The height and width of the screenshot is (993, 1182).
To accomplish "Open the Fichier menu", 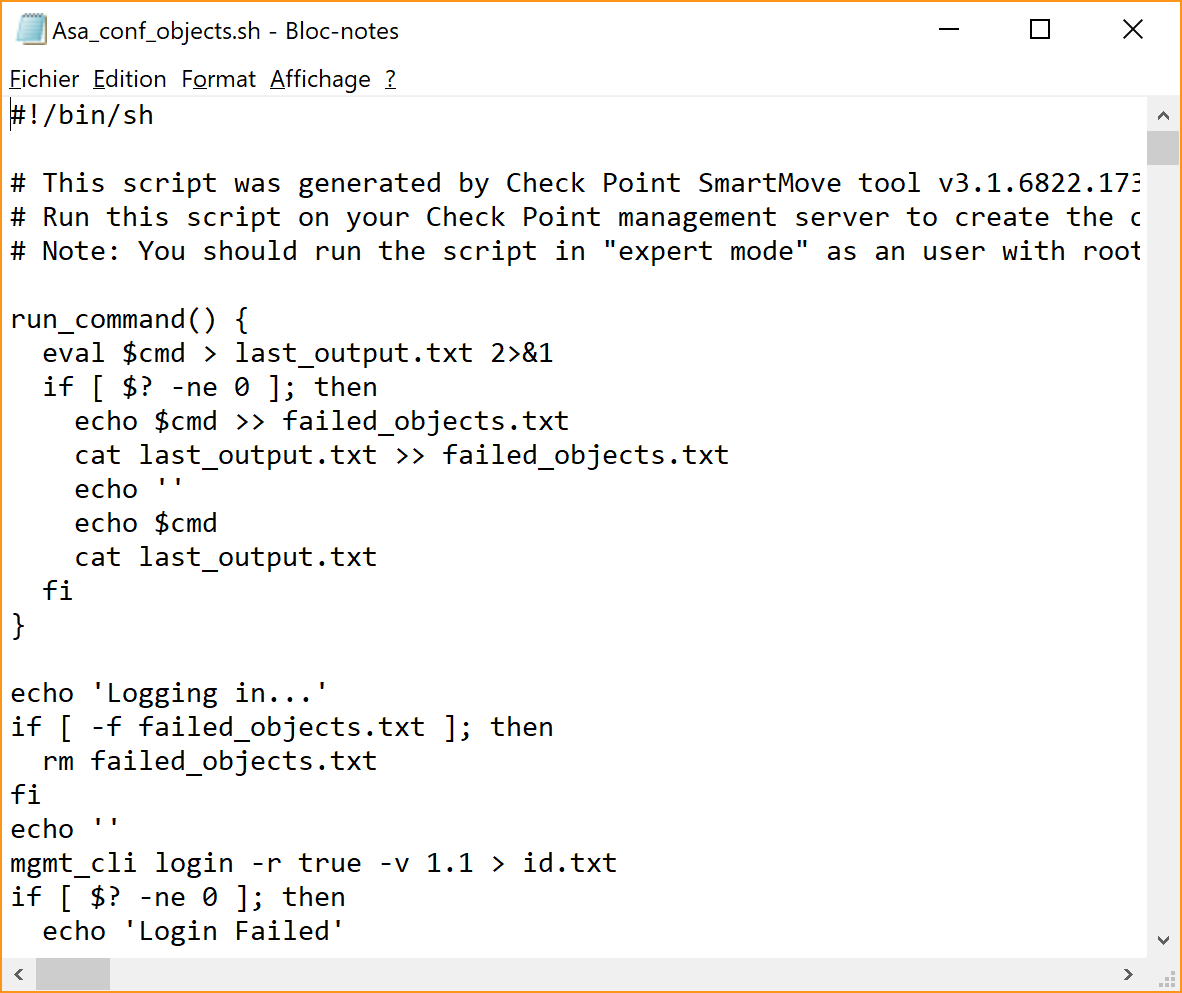I will click(44, 79).
